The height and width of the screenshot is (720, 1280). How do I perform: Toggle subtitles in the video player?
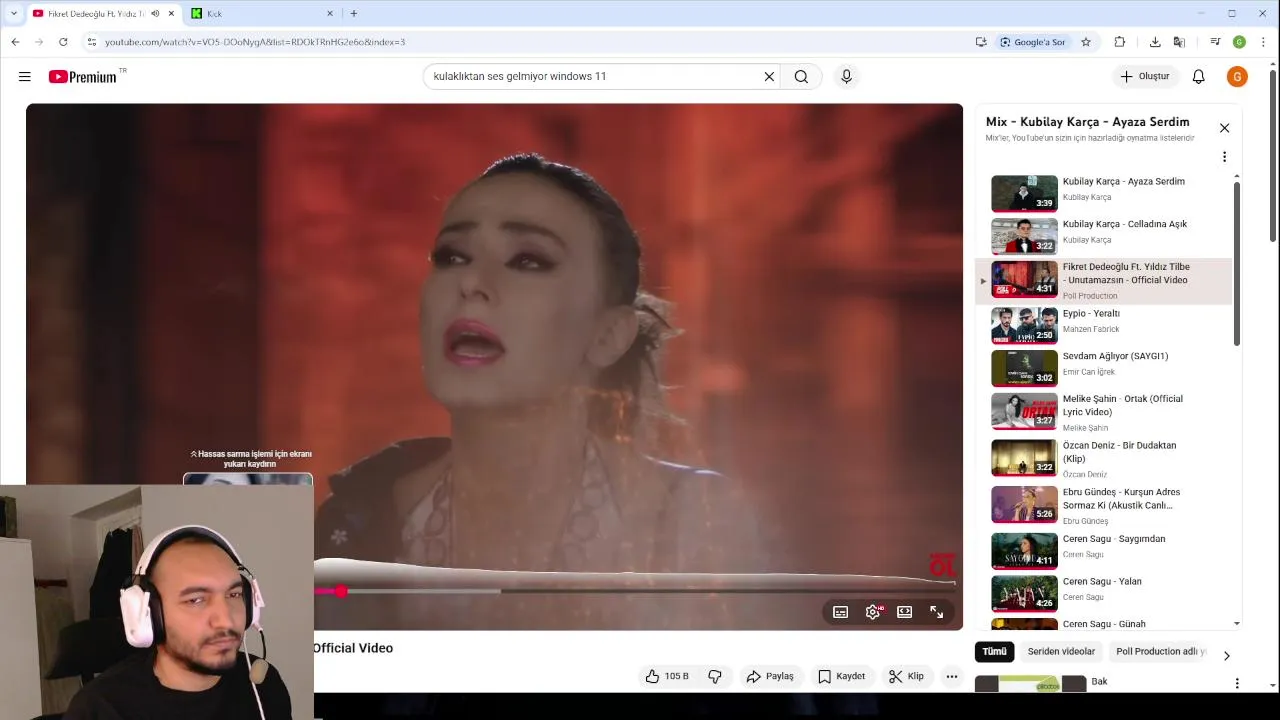point(841,612)
